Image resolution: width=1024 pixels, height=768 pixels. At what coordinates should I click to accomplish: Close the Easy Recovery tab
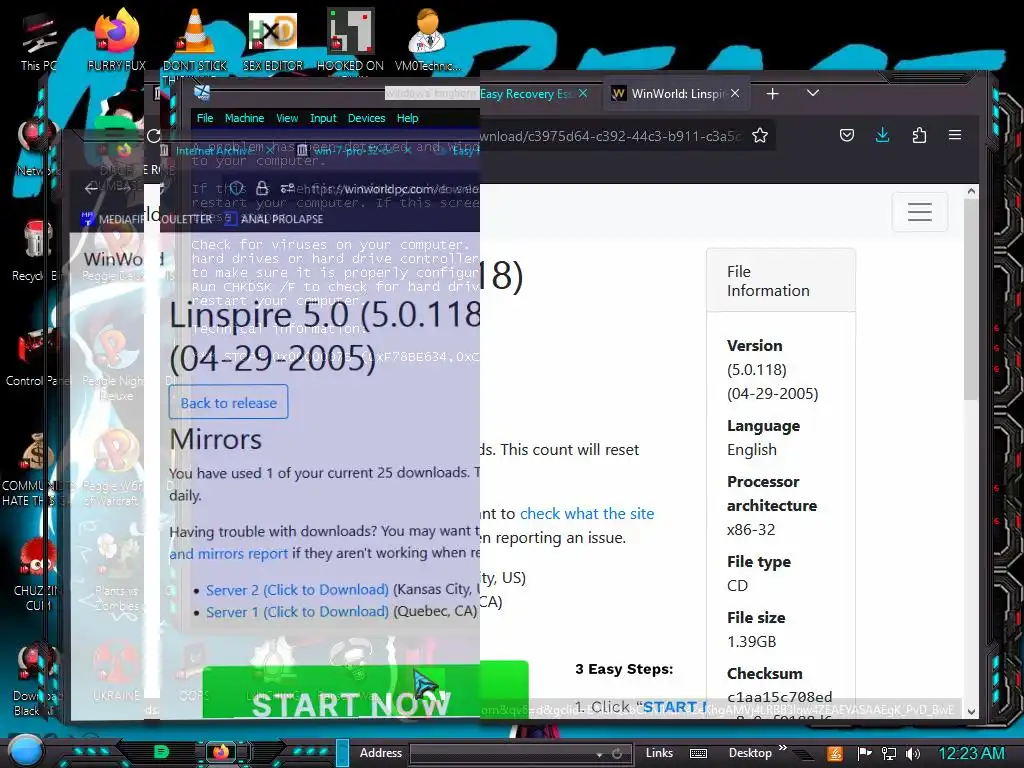click(x=583, y=93)
